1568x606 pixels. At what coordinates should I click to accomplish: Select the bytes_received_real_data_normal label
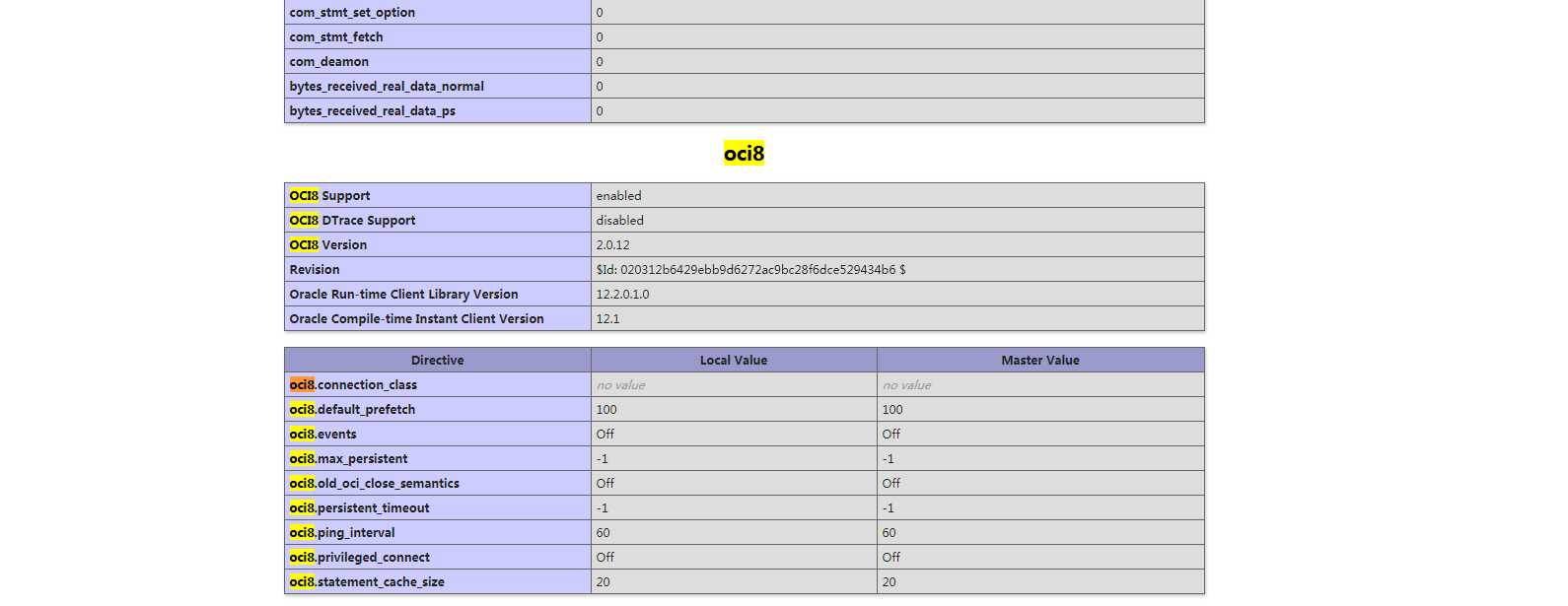387,86
